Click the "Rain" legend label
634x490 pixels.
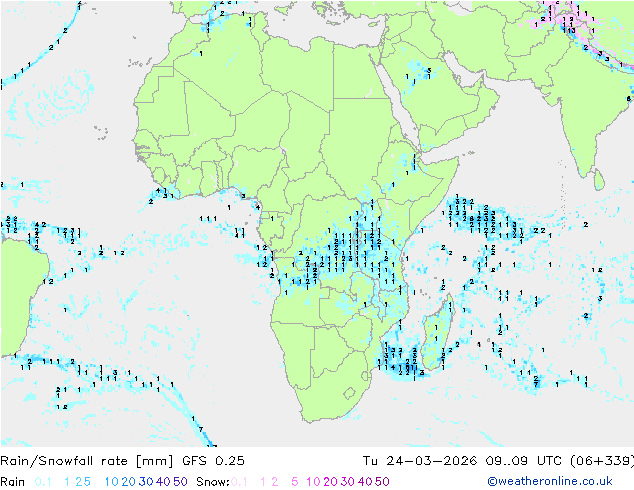13,482
